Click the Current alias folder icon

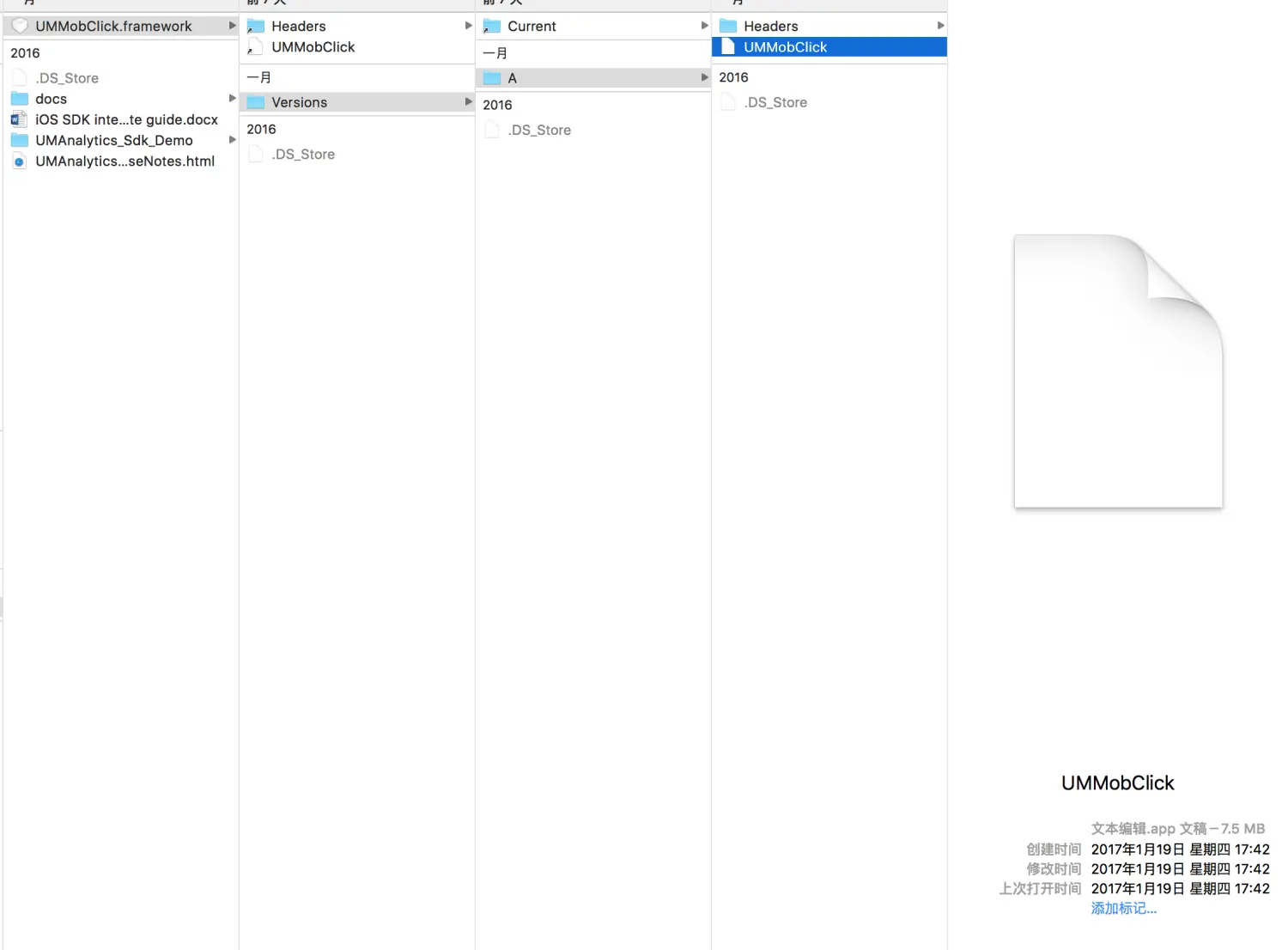(492, 26)
